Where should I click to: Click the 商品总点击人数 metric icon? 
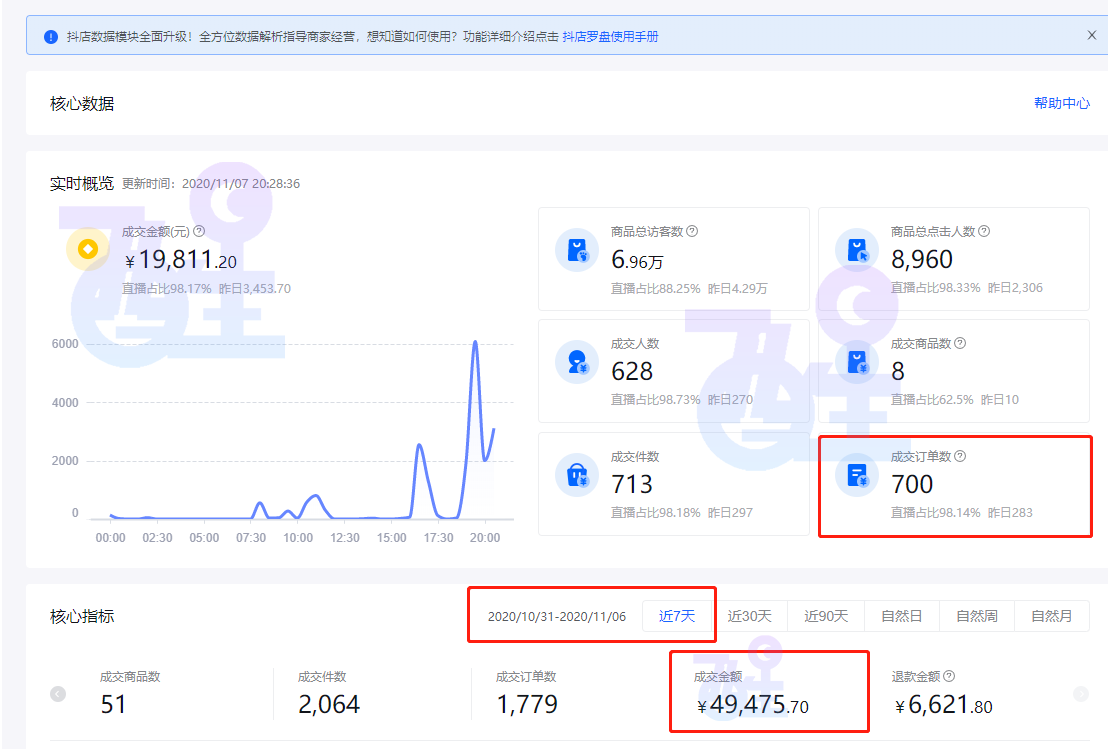(857, 251)
